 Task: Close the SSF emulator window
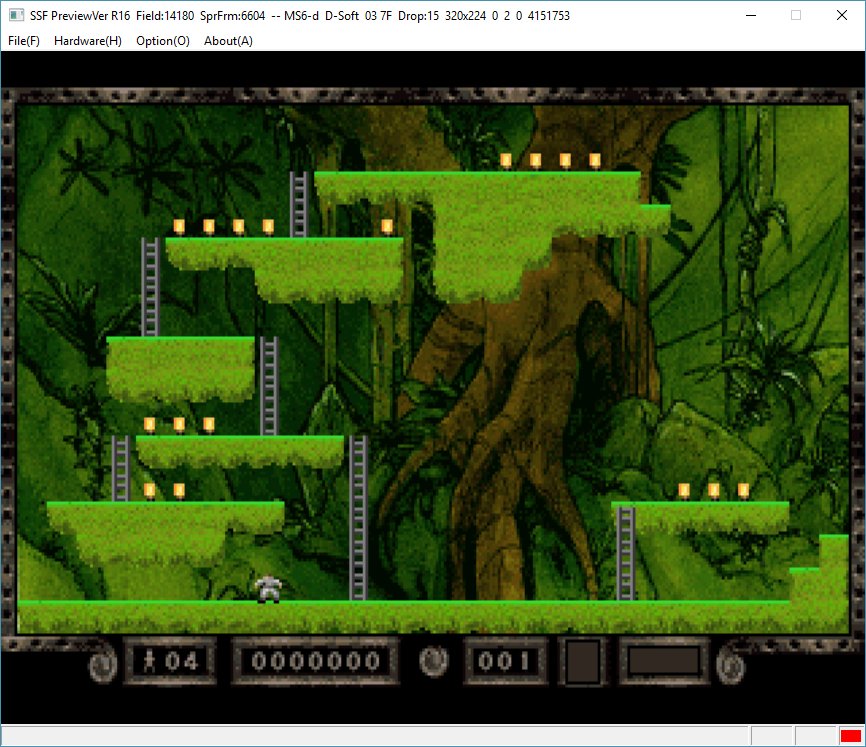(x=842, y=15)
